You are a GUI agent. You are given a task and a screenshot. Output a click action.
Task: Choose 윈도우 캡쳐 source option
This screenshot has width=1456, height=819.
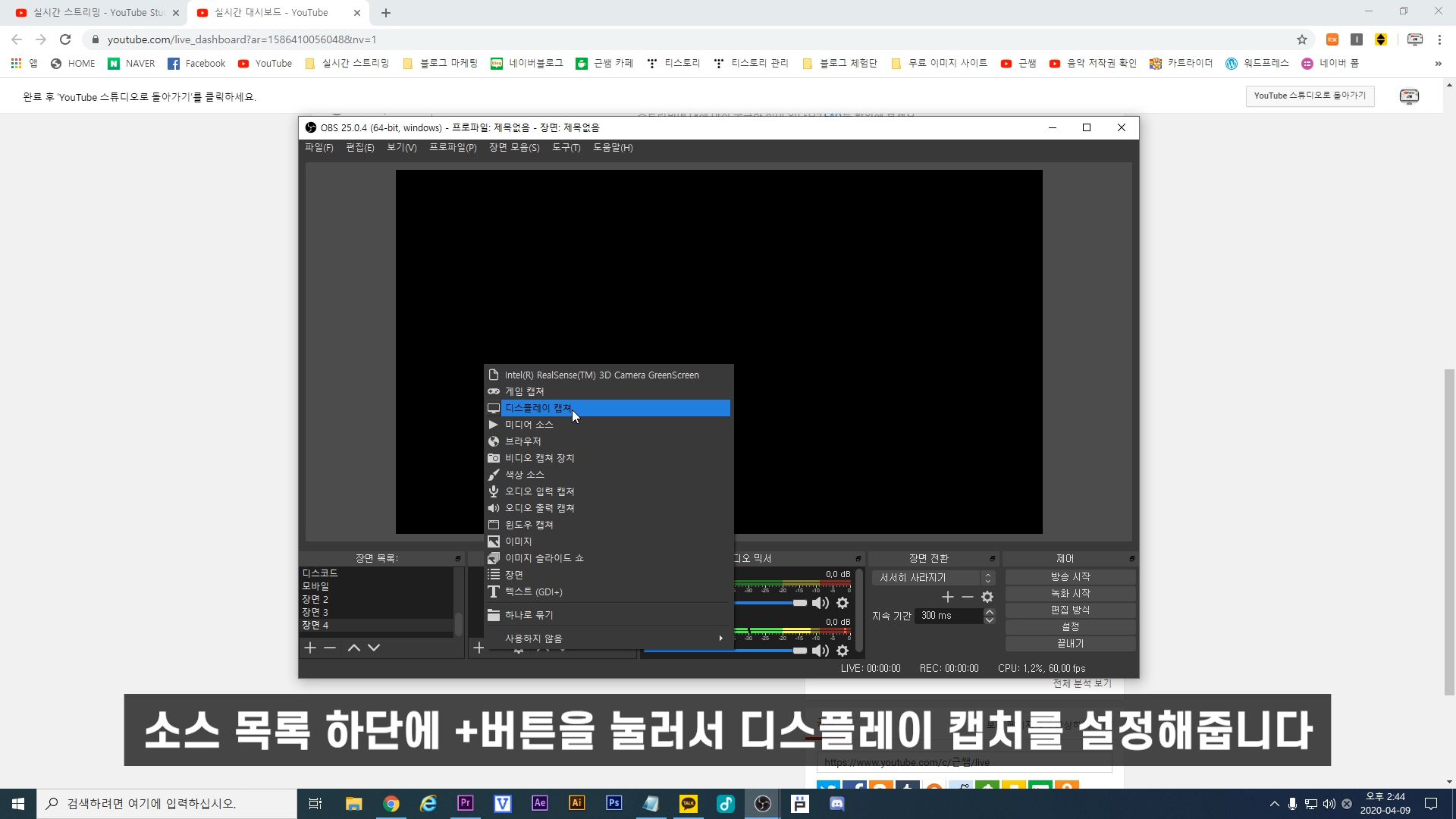529,525
